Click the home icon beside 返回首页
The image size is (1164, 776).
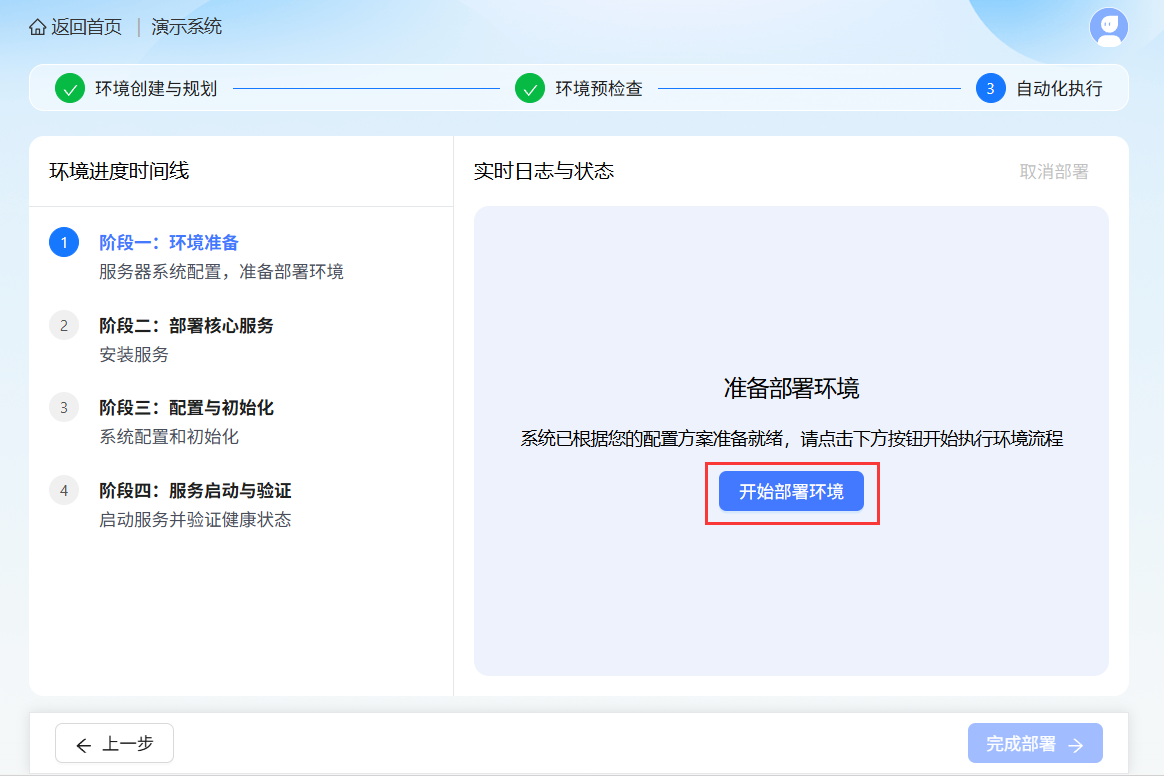[x=37, y=27]
